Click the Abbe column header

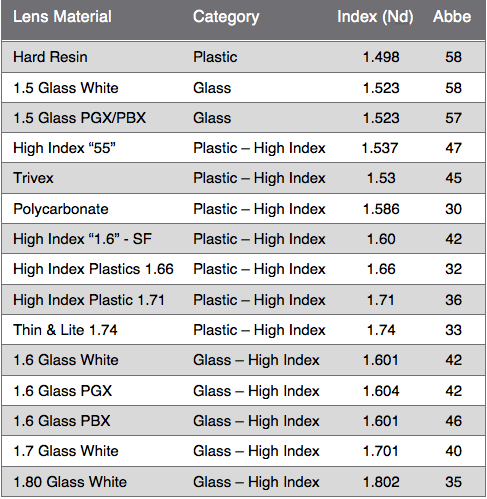(452, 17)
